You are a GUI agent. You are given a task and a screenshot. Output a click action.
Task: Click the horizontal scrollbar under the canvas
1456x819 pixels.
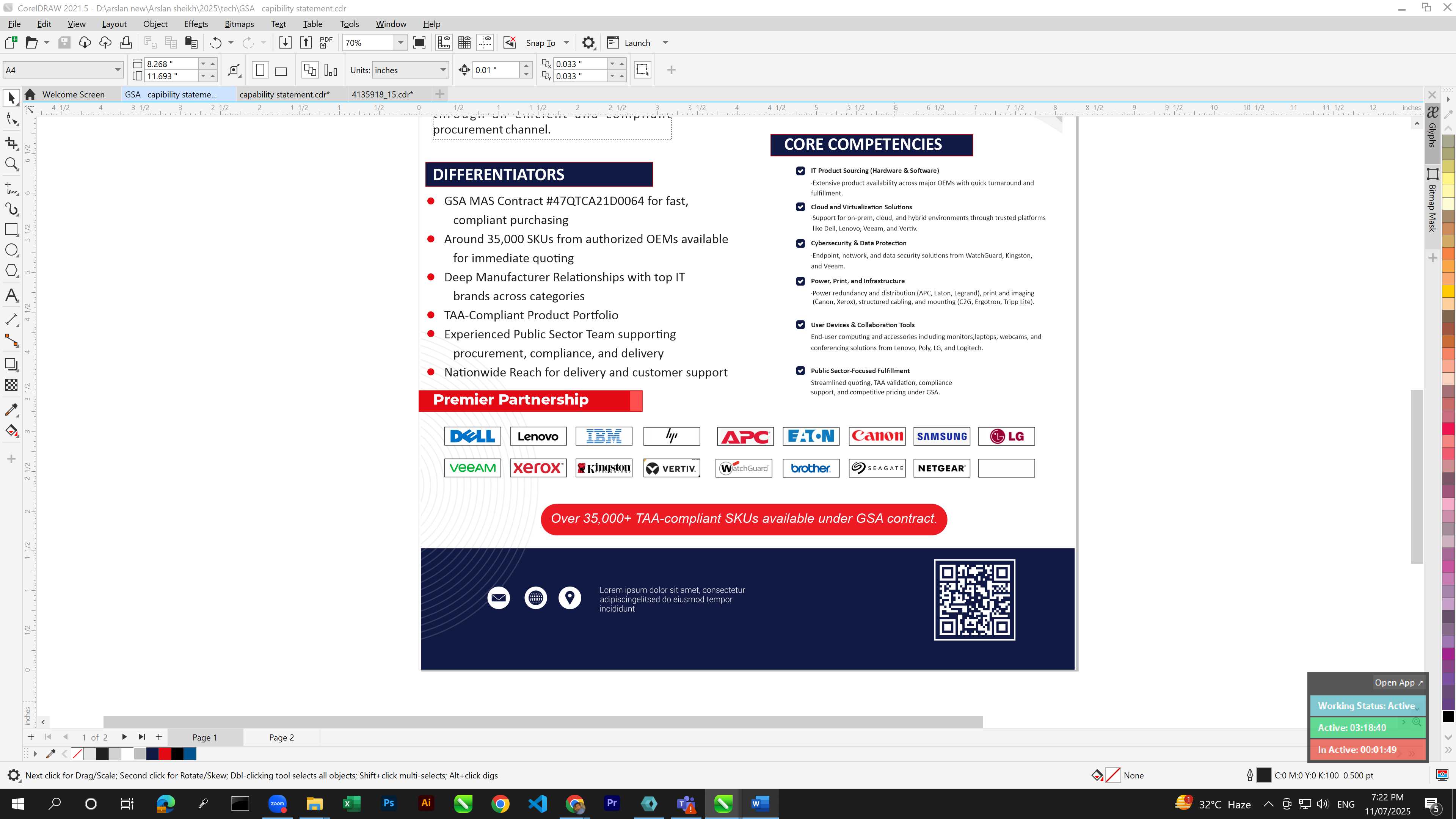coord(543,722)
